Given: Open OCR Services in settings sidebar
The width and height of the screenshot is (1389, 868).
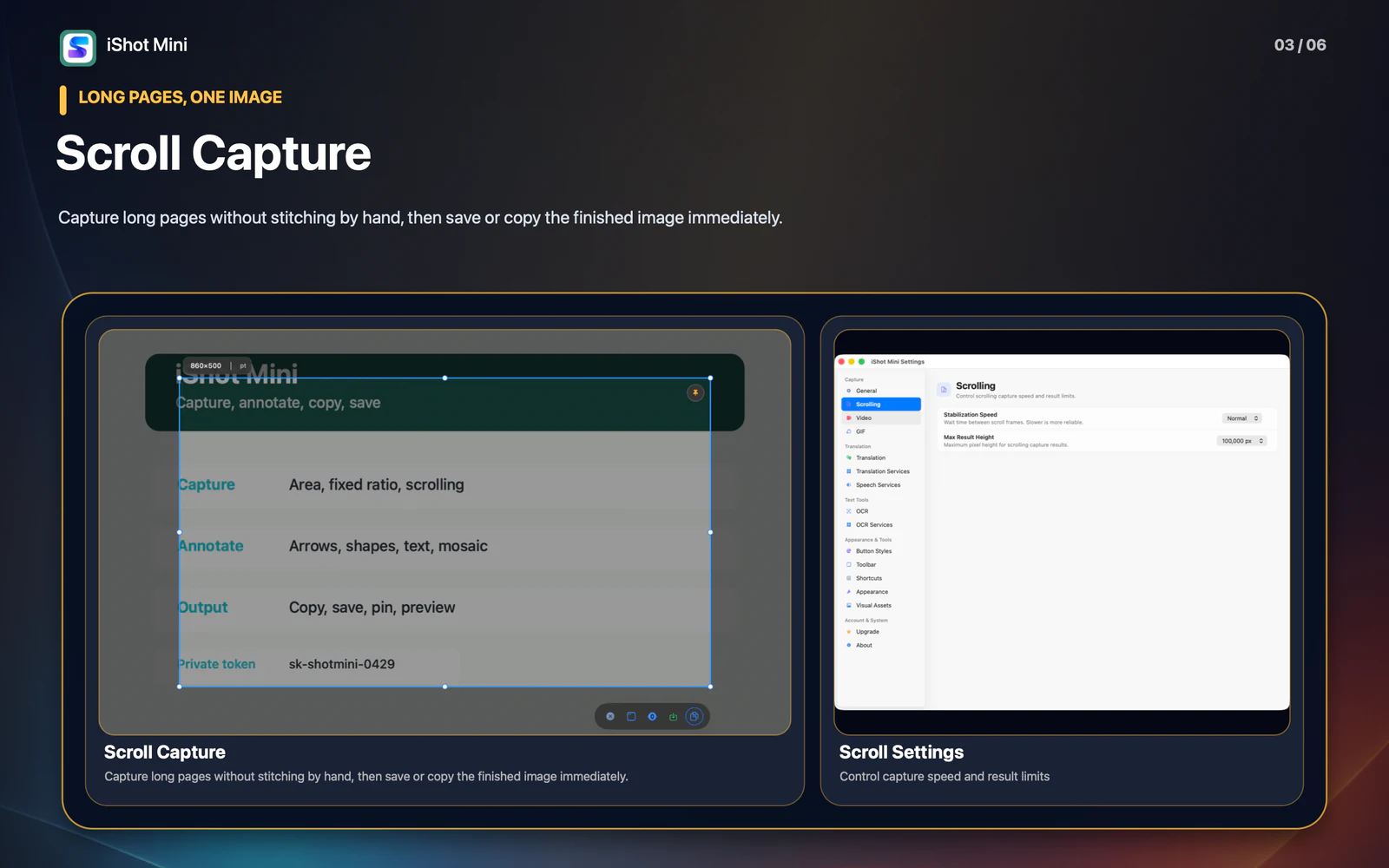Looking at the screenshot, I should point(881,525).
